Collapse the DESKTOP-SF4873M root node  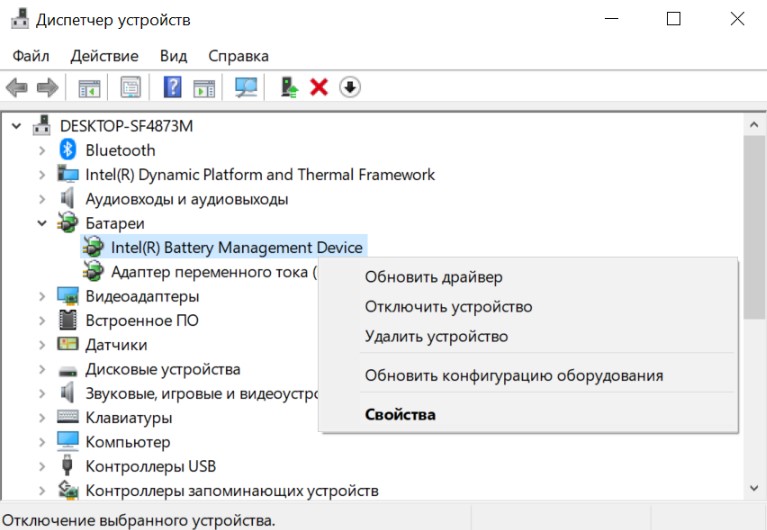point(17,126)
